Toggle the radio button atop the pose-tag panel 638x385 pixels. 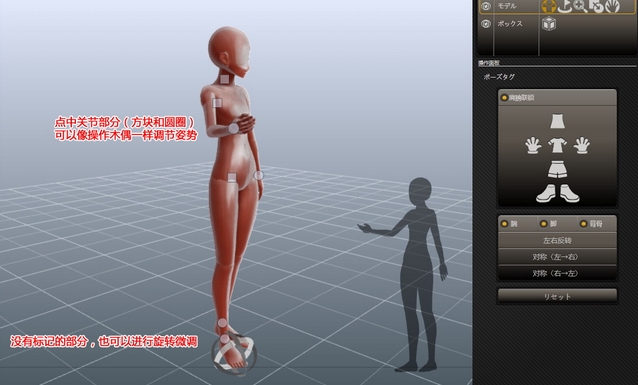pos(505,98)
